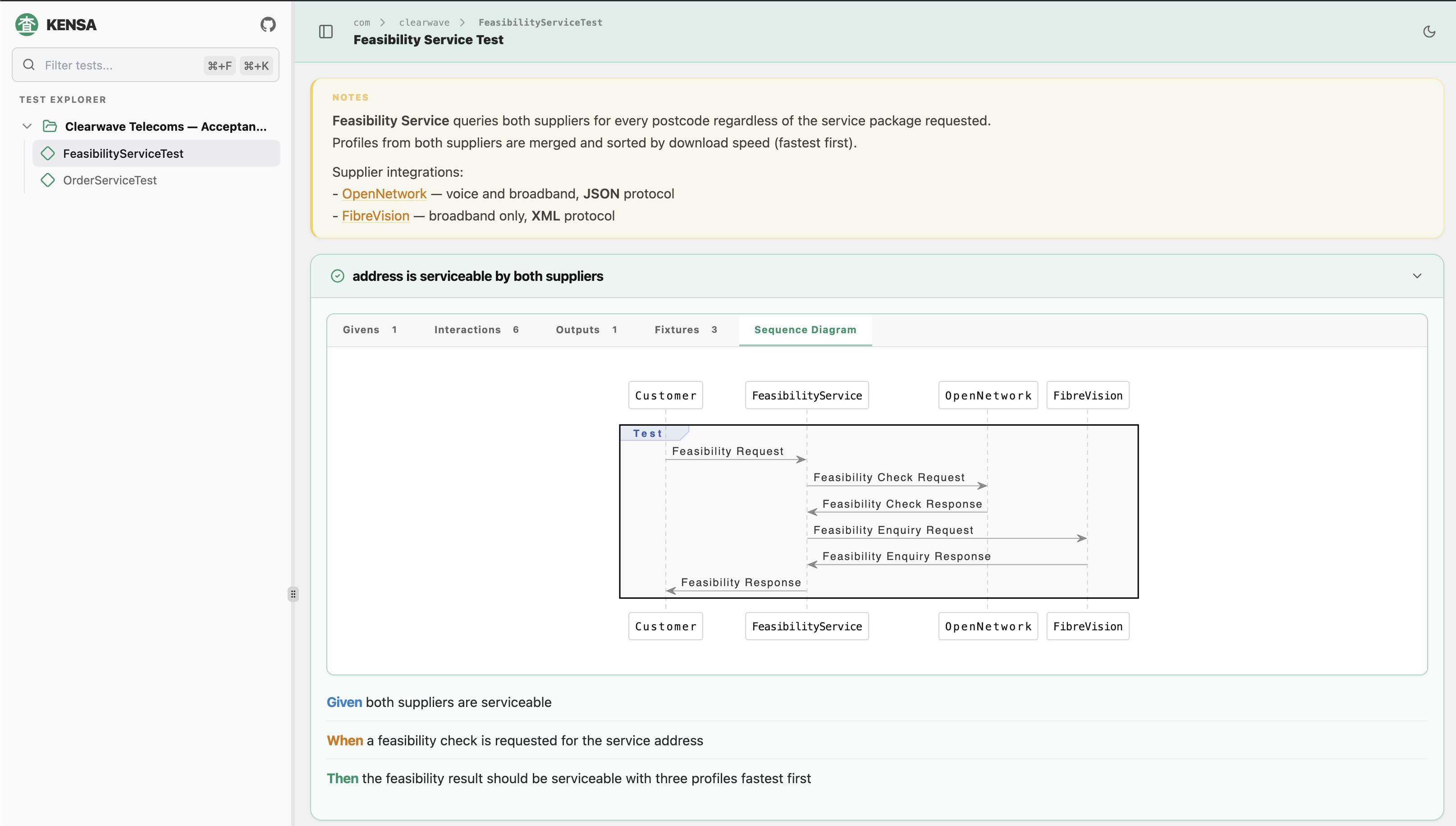Viewport: 1456px width, 826px height.
Task: Navigate to clearwave in the breadcrumb
Action: [x=424, y=22]
